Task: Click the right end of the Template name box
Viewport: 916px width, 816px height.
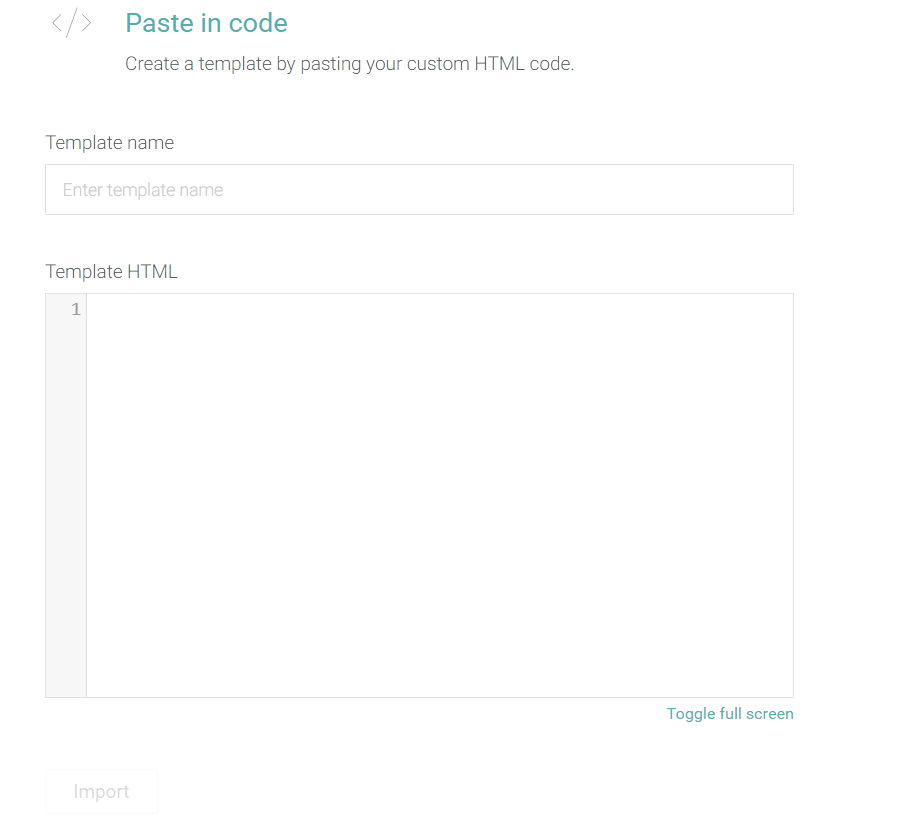Action: coord(759,189)
